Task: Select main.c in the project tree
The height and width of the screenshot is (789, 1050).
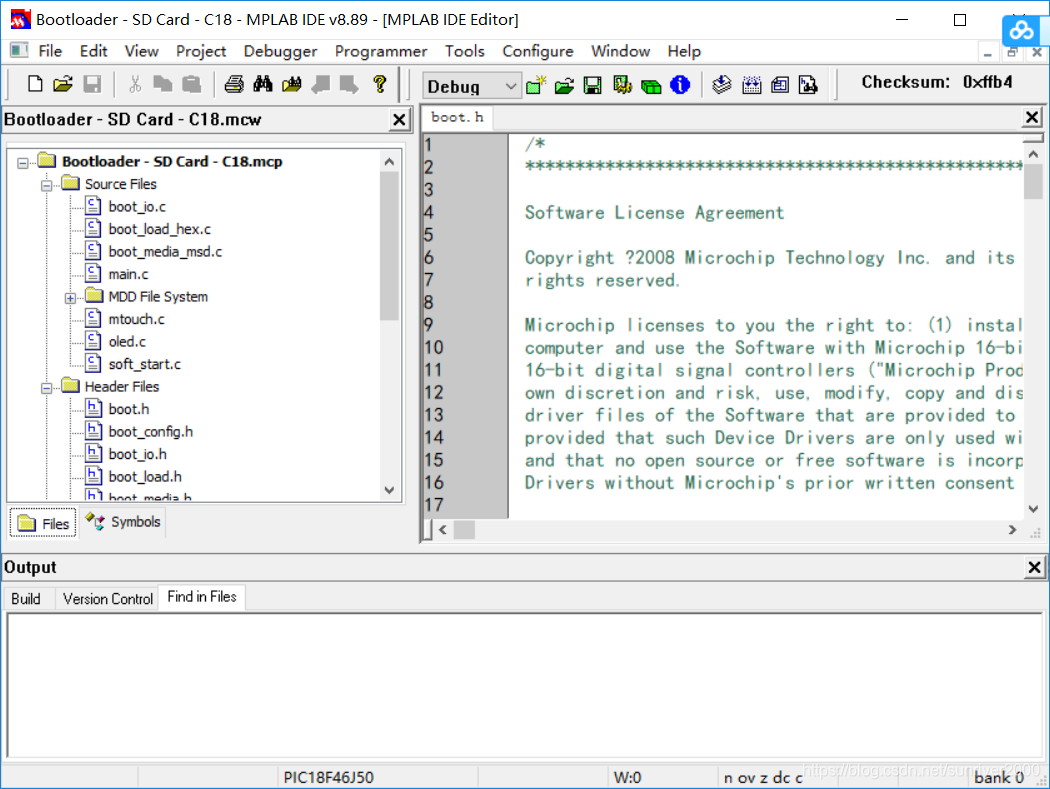Action: coord(128,275)
